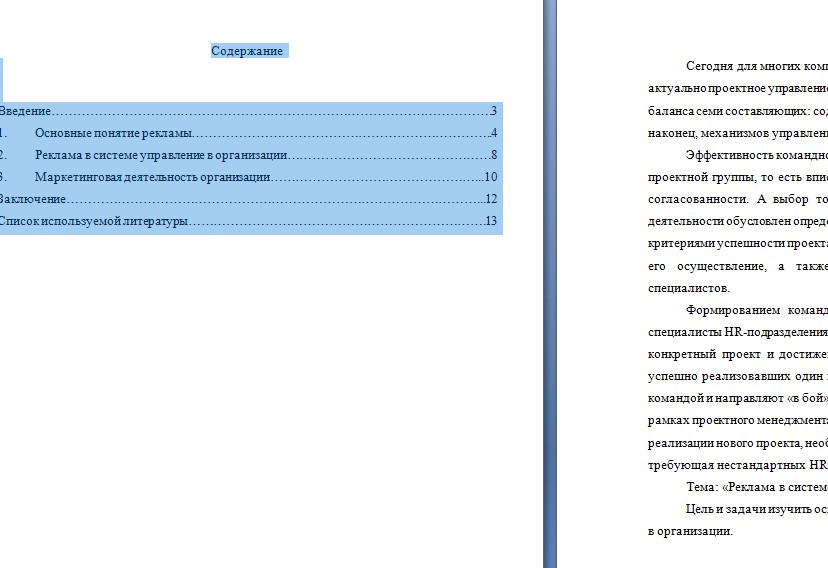The width and height of the screenshot is (828, 568).
Task: Click the 'Содержание' heading
Action: [x=247, y=51]
